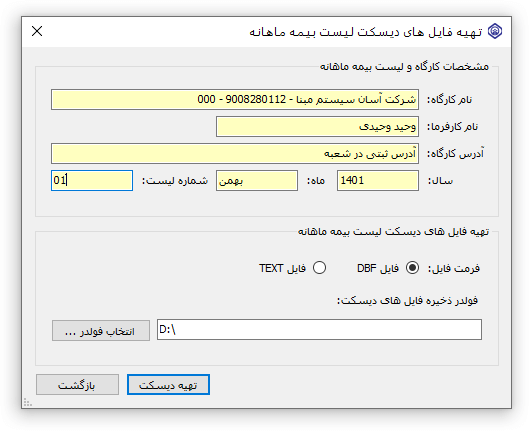Click the آدرس کارگاه address field

tap(235, 153)
